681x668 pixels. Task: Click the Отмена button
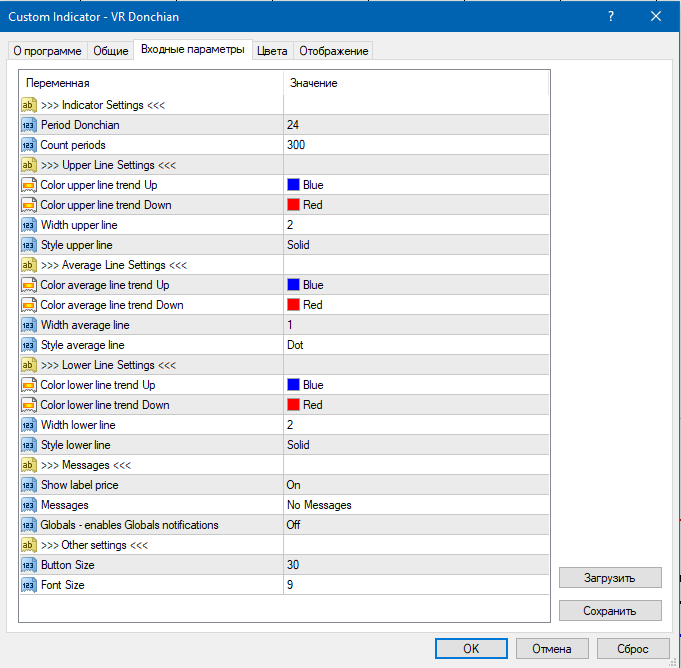[x=552, y=648]
